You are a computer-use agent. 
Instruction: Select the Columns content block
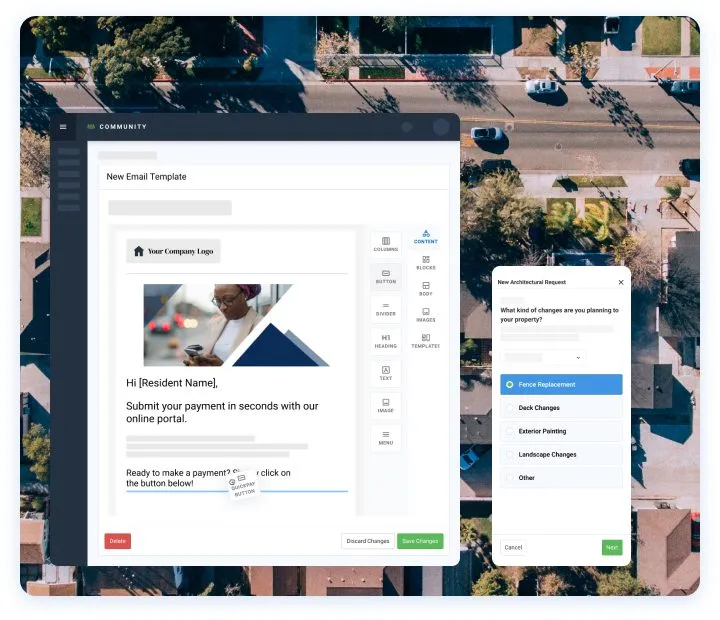tap(386, 244)
